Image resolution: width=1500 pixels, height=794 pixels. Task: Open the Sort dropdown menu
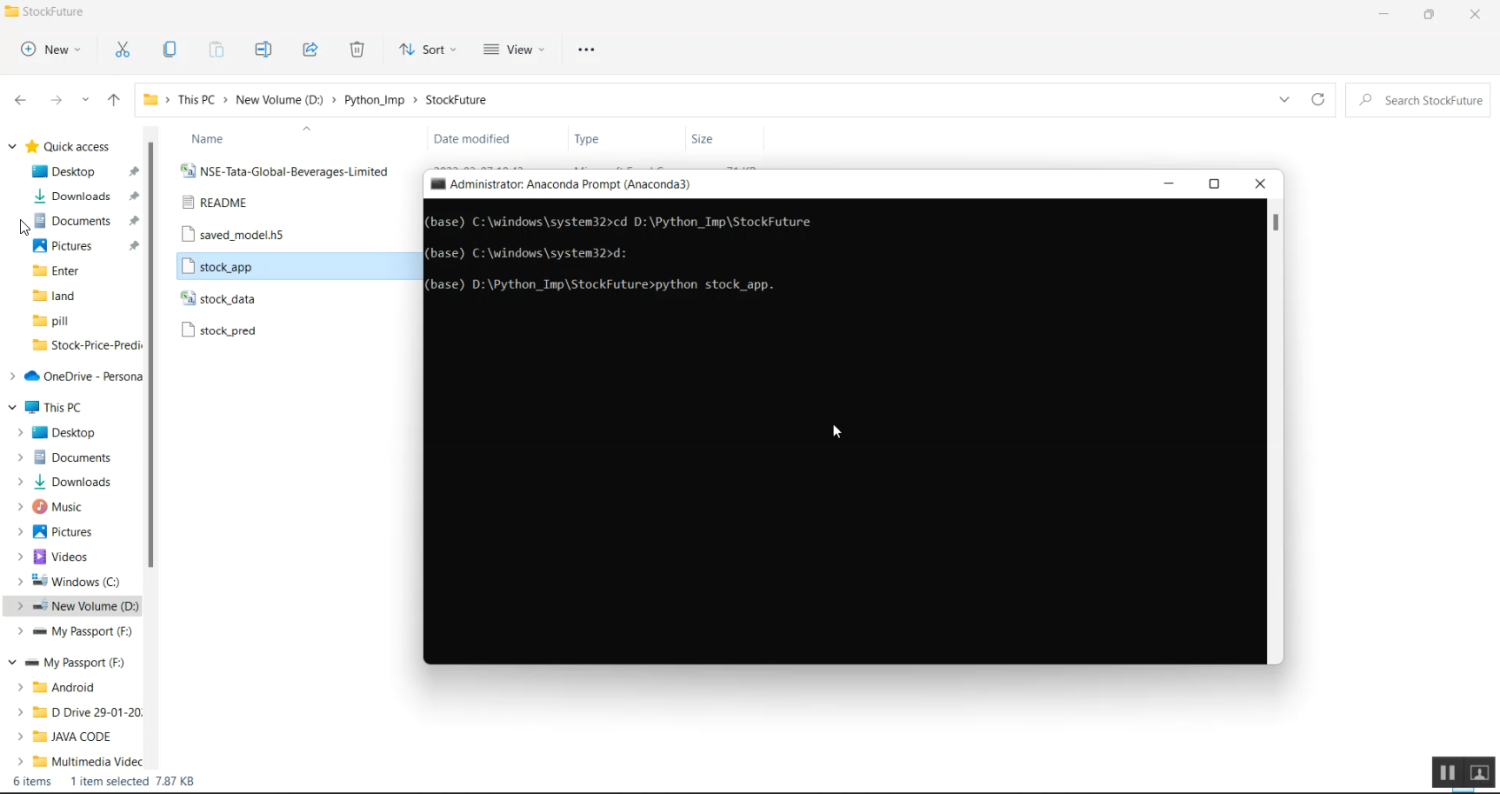pyautogui.click(x=428, y=50)
